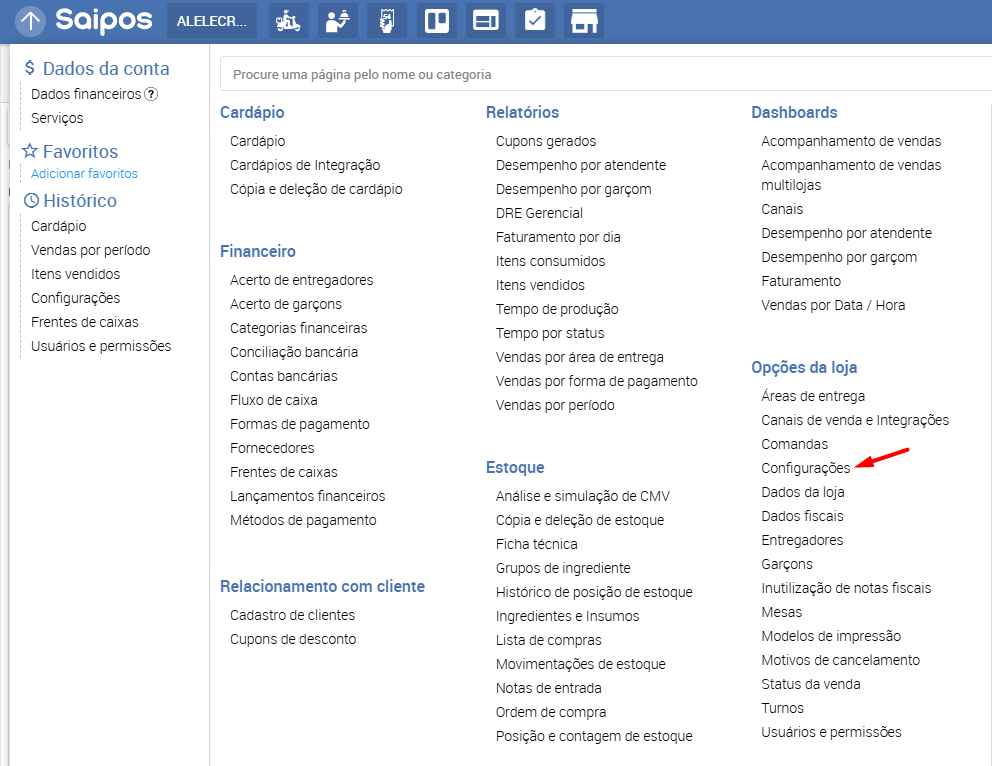Open the kanban board icon in toolbar

point(436,21)
